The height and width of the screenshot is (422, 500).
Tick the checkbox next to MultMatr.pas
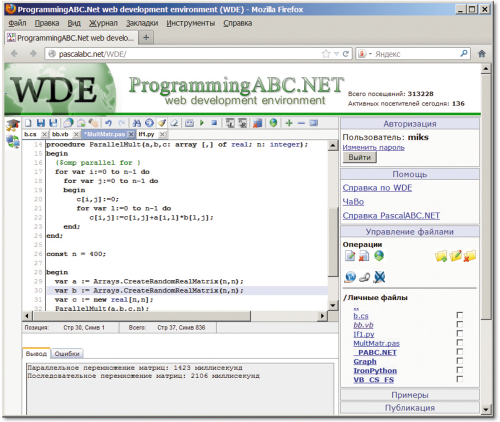(460, 342)
